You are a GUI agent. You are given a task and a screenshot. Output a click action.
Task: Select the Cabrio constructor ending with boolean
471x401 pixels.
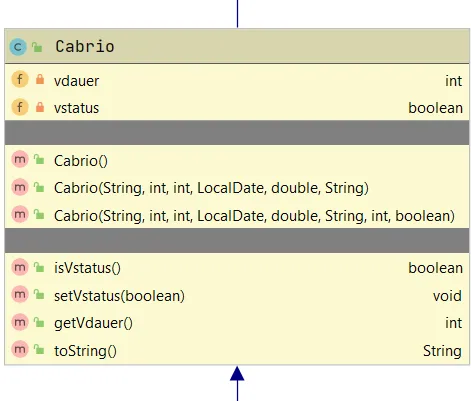click(x=254, y=216)
